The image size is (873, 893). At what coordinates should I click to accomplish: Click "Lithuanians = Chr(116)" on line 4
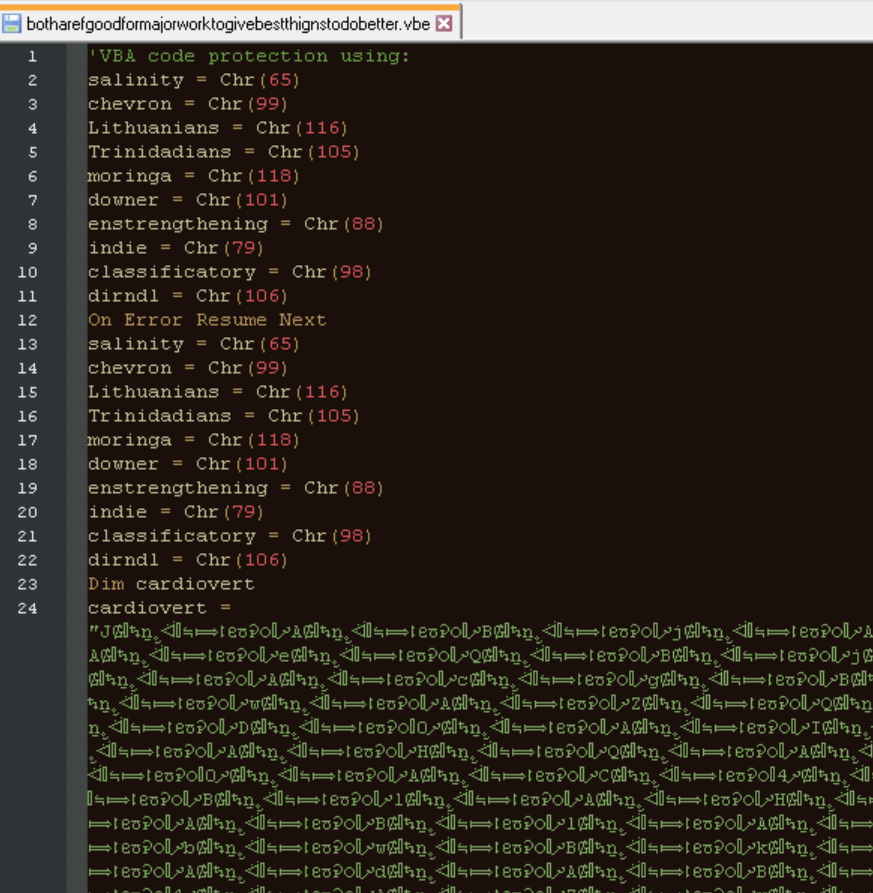(x=218, y=128)
